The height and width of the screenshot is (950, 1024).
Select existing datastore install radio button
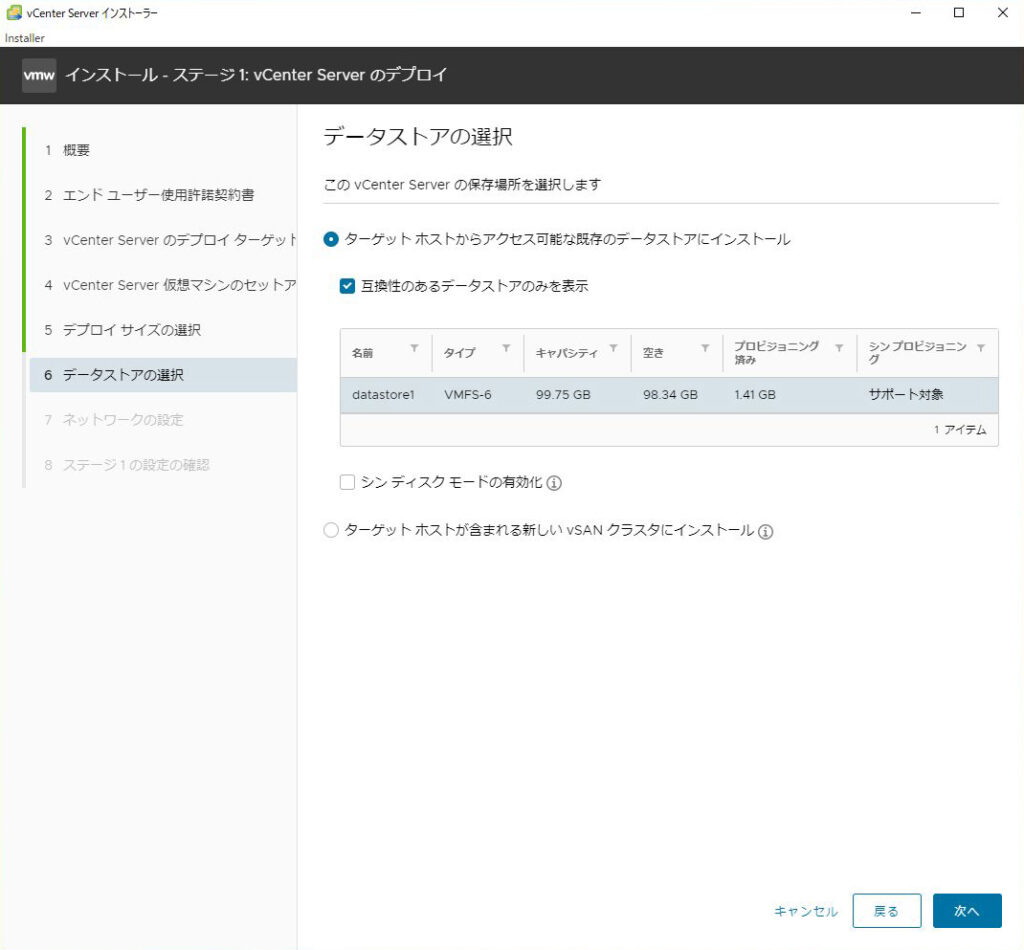point(331,240)
